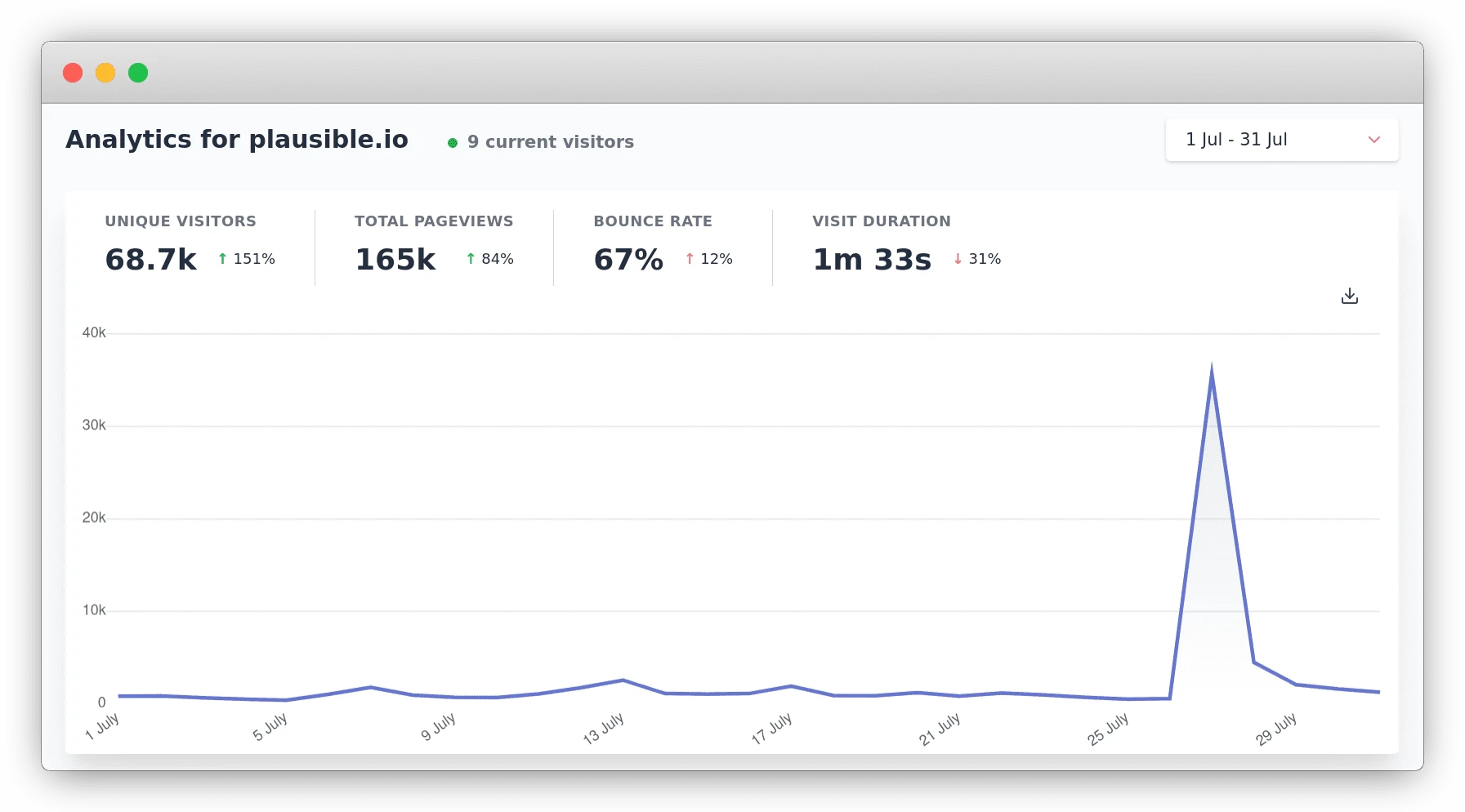The height and width of the screenshot is (812, 1465).
Task: Click the 29 July axis label
Action: click(1275, 729)
